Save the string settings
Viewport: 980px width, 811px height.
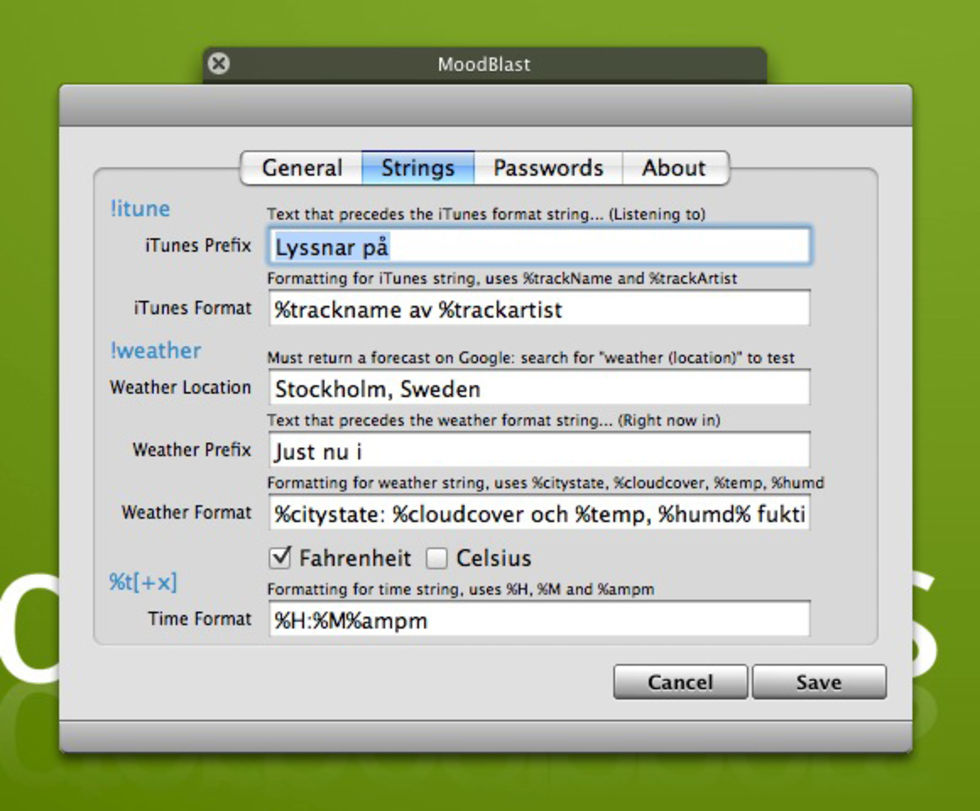coord(818,682)
